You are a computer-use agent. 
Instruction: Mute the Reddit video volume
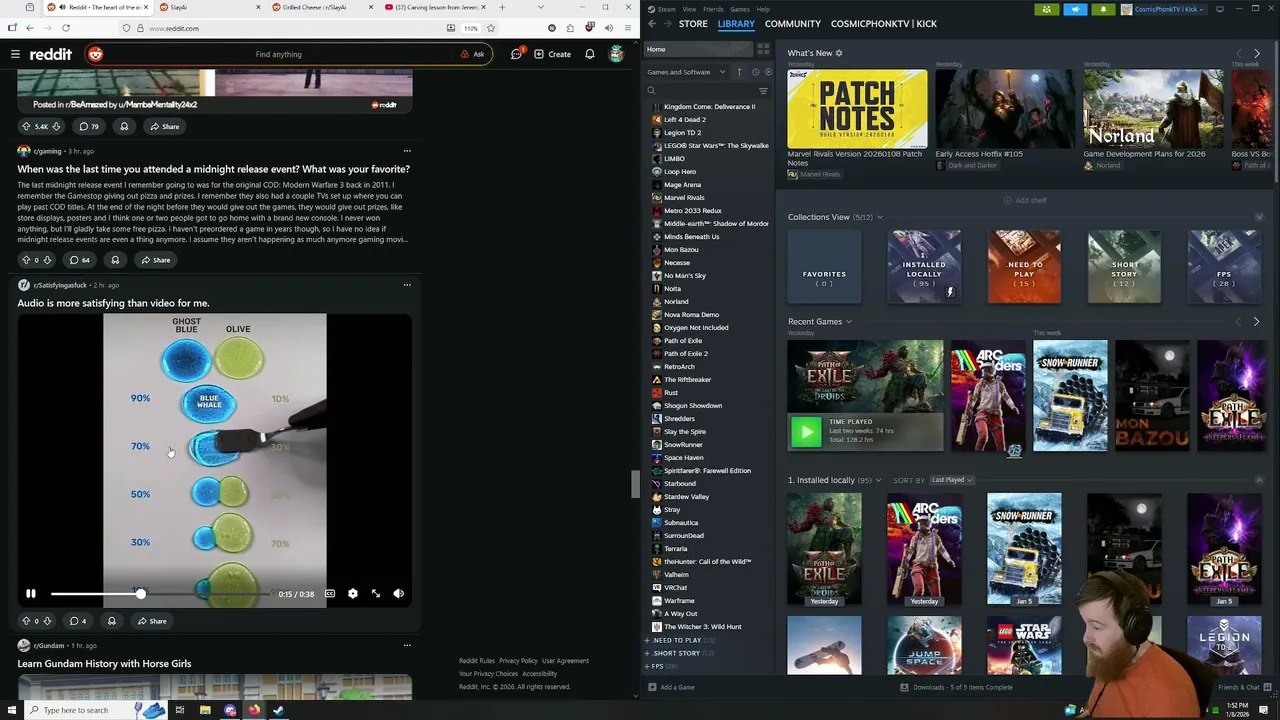[399, 594]
